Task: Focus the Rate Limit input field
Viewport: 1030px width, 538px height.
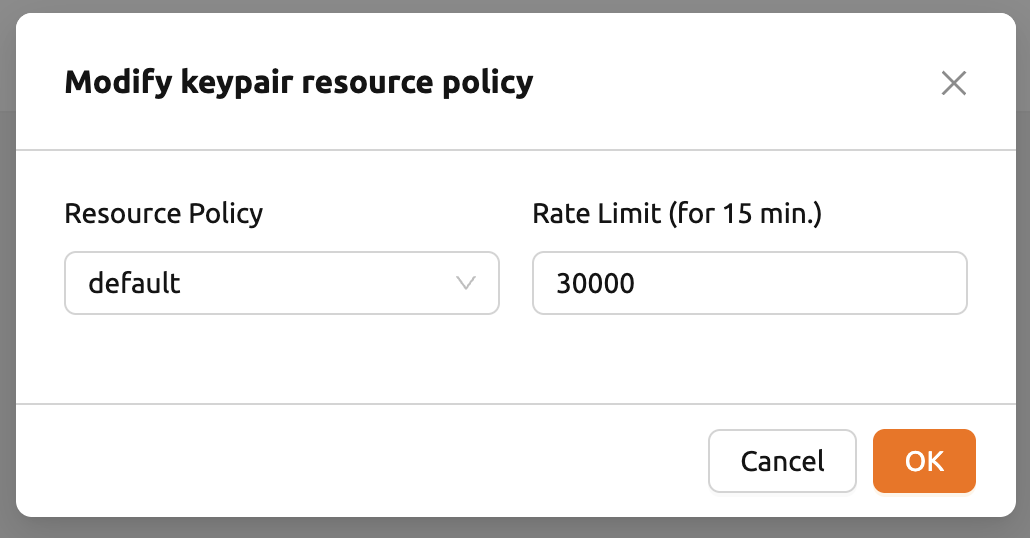Action: (x=750, y=283)
